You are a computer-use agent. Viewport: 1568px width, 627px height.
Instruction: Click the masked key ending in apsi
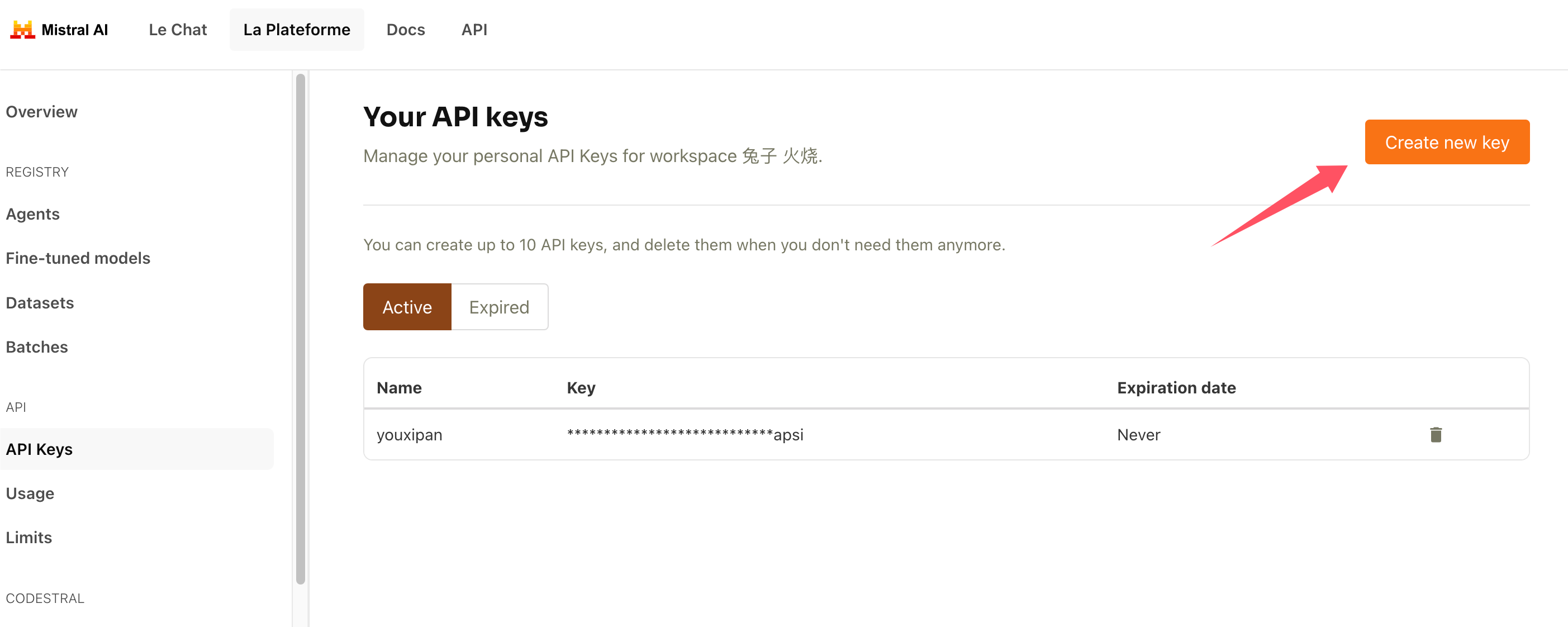686,435
